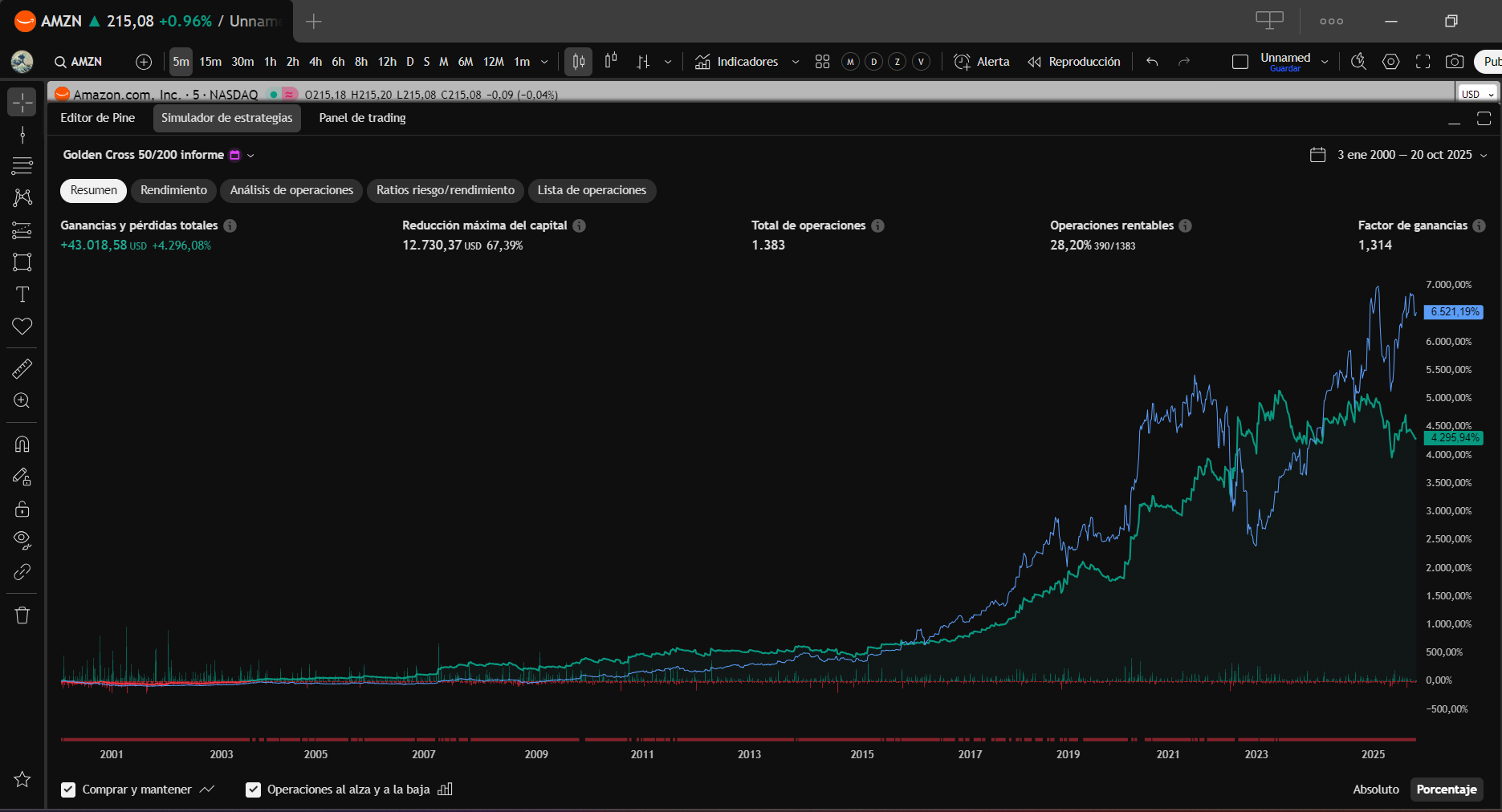Open the Alerta alarm clock icon
The width and height of the screenshot is (1502, 812).
coord(961,62)
